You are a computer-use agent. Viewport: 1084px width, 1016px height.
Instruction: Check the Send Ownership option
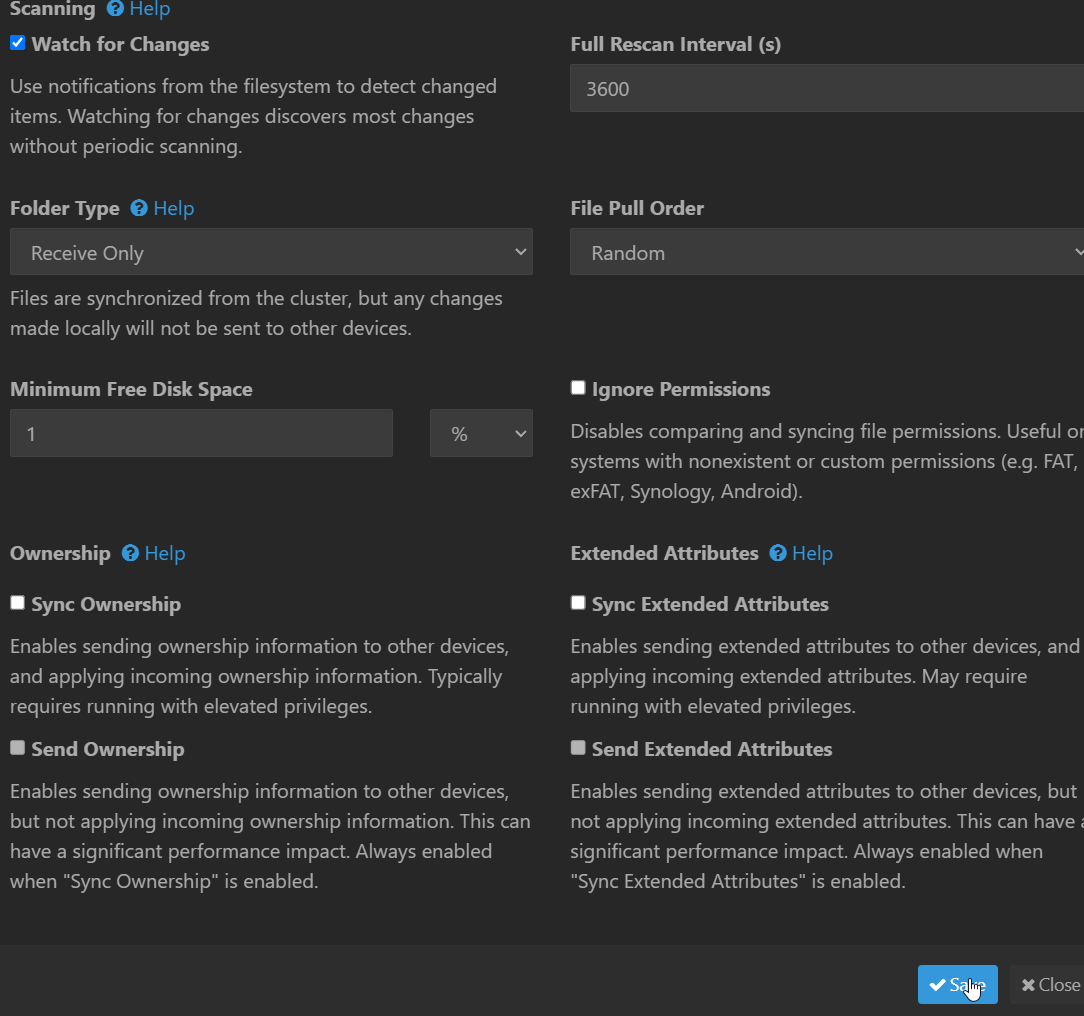click(16, 747)
